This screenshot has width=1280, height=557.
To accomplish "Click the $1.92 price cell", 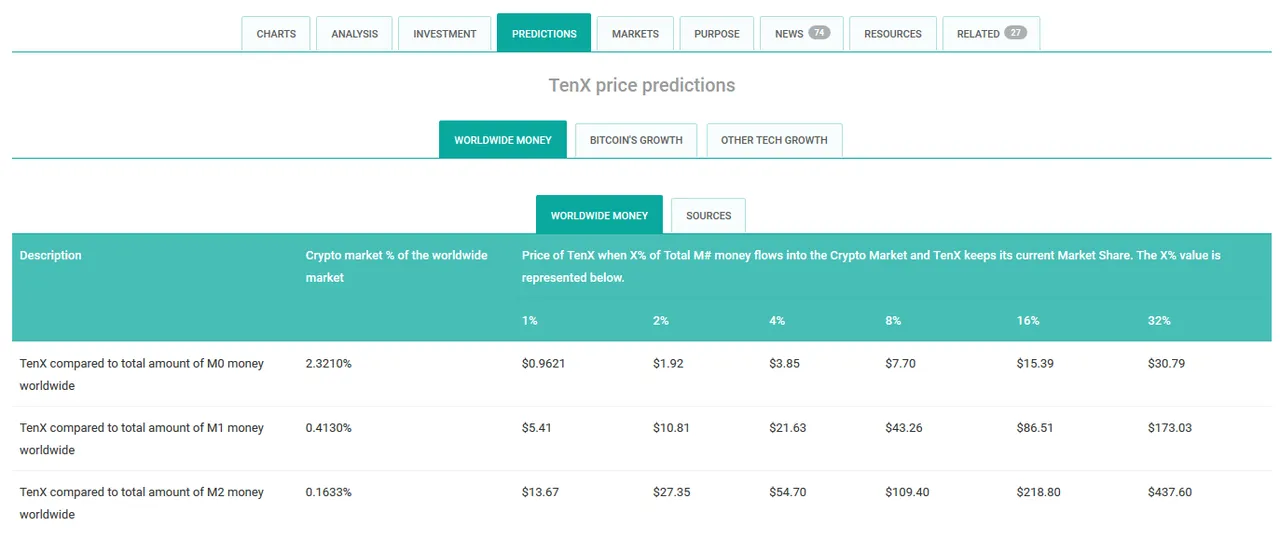I will [668, 363].
